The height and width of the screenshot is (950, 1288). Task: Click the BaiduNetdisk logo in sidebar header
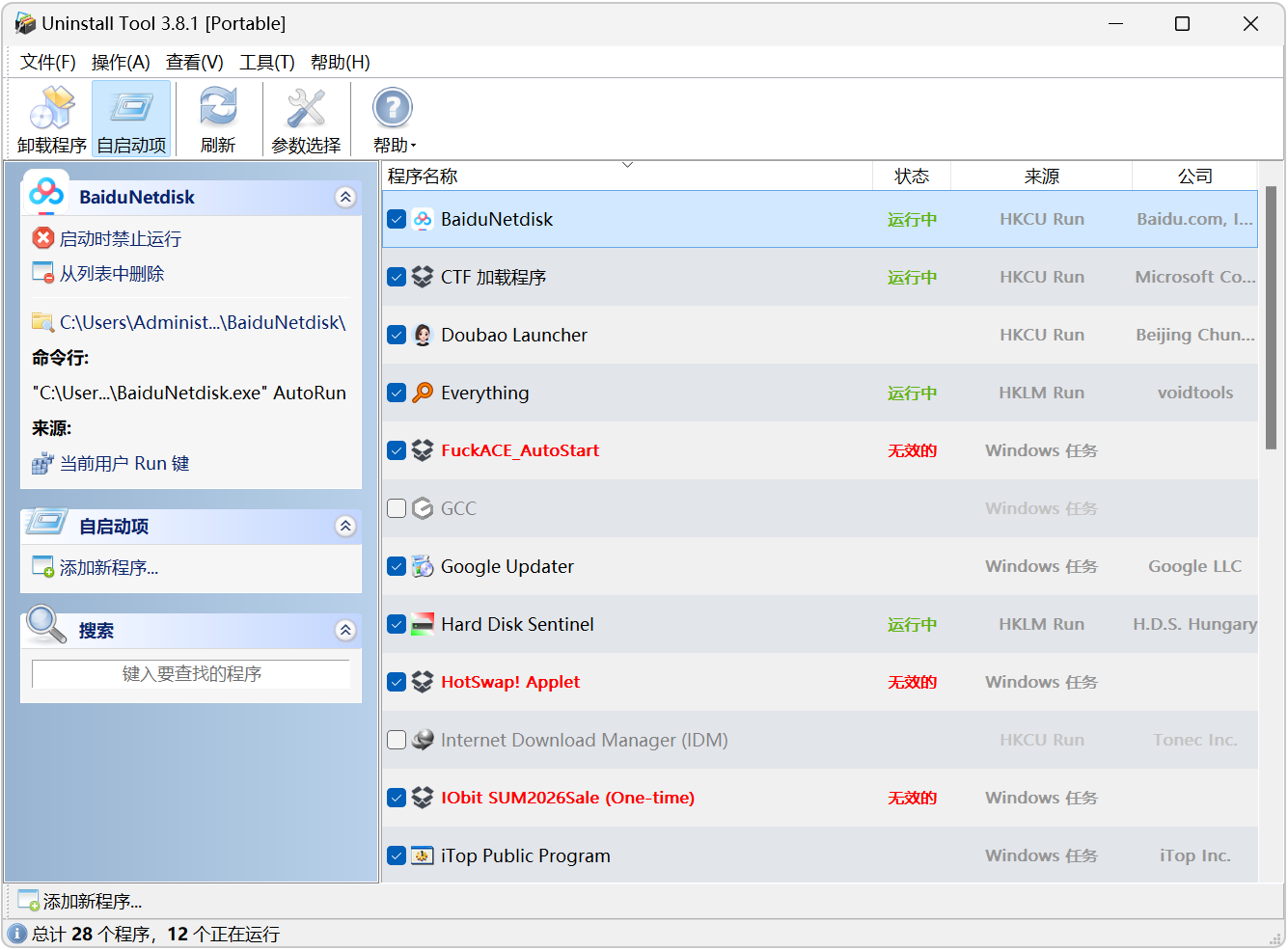[x=46, y=193]
